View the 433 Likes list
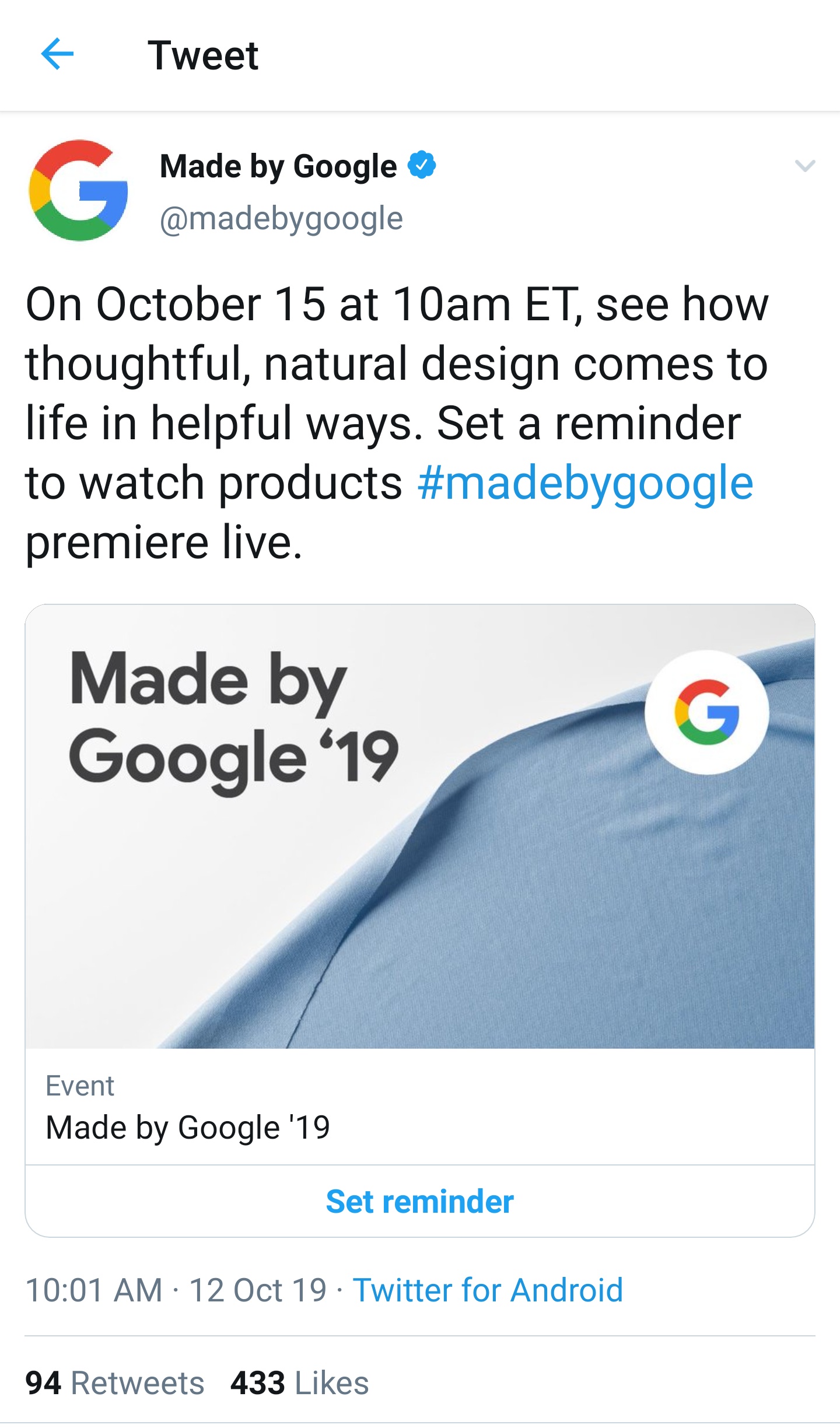The height and width of the screenshot is (1428, 840). tap(299, 1382)
